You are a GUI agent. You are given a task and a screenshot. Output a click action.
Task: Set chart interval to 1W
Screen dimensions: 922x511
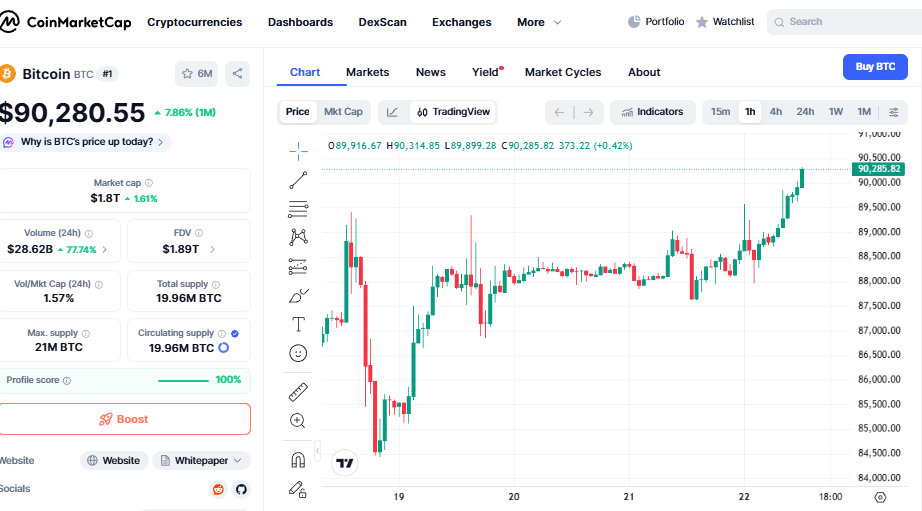click(x=836, y=112)
